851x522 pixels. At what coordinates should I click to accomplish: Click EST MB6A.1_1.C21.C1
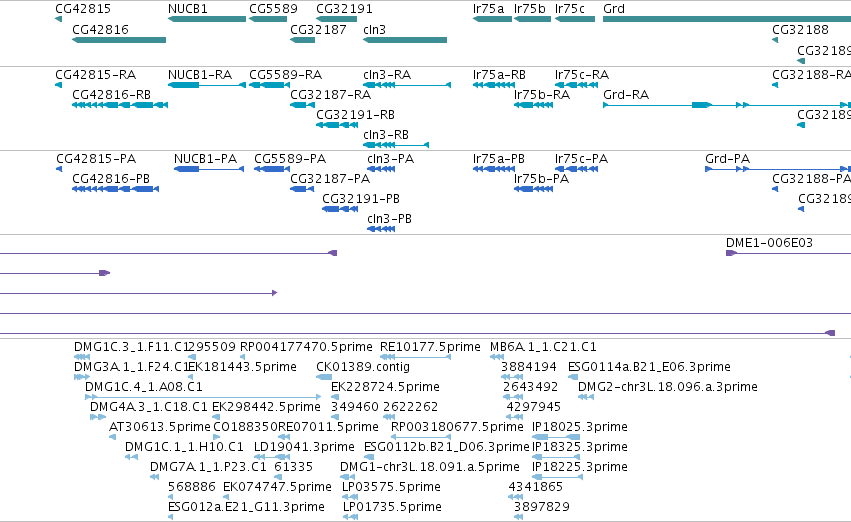pos(543,347)
